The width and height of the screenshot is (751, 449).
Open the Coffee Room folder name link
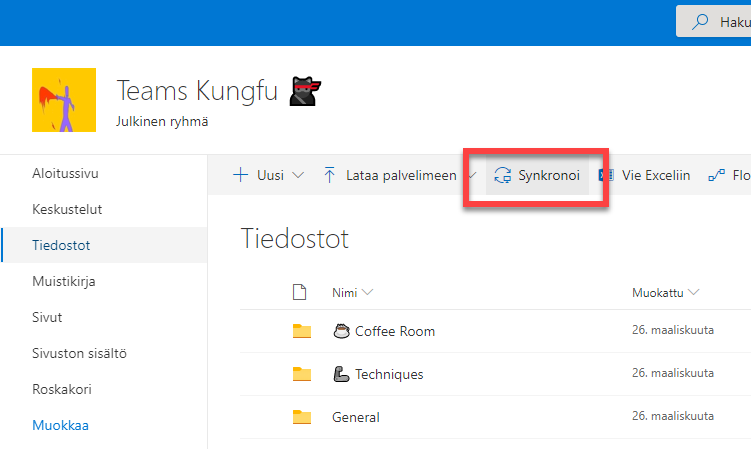[394, 331]
